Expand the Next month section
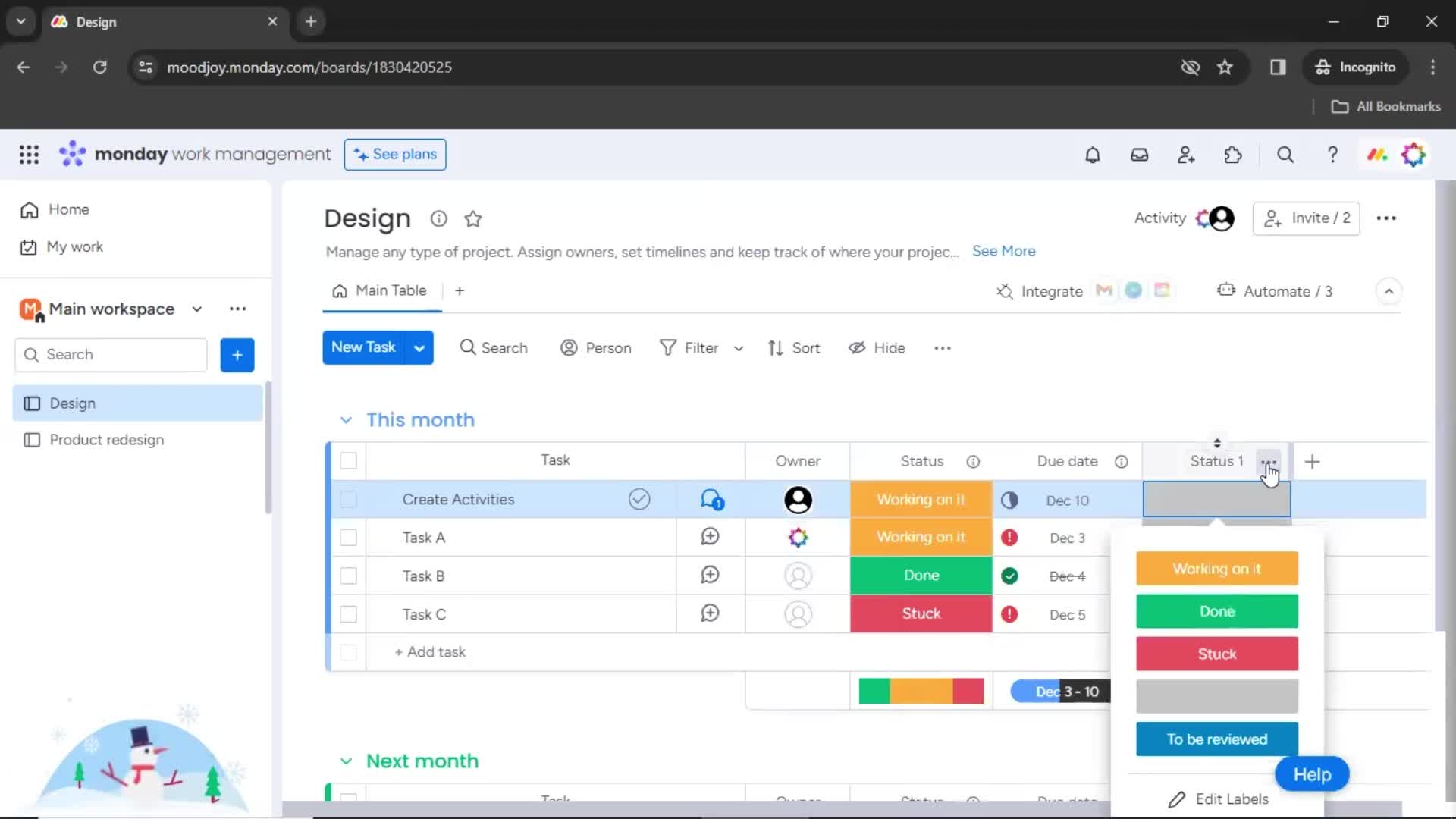 [346, 761]
